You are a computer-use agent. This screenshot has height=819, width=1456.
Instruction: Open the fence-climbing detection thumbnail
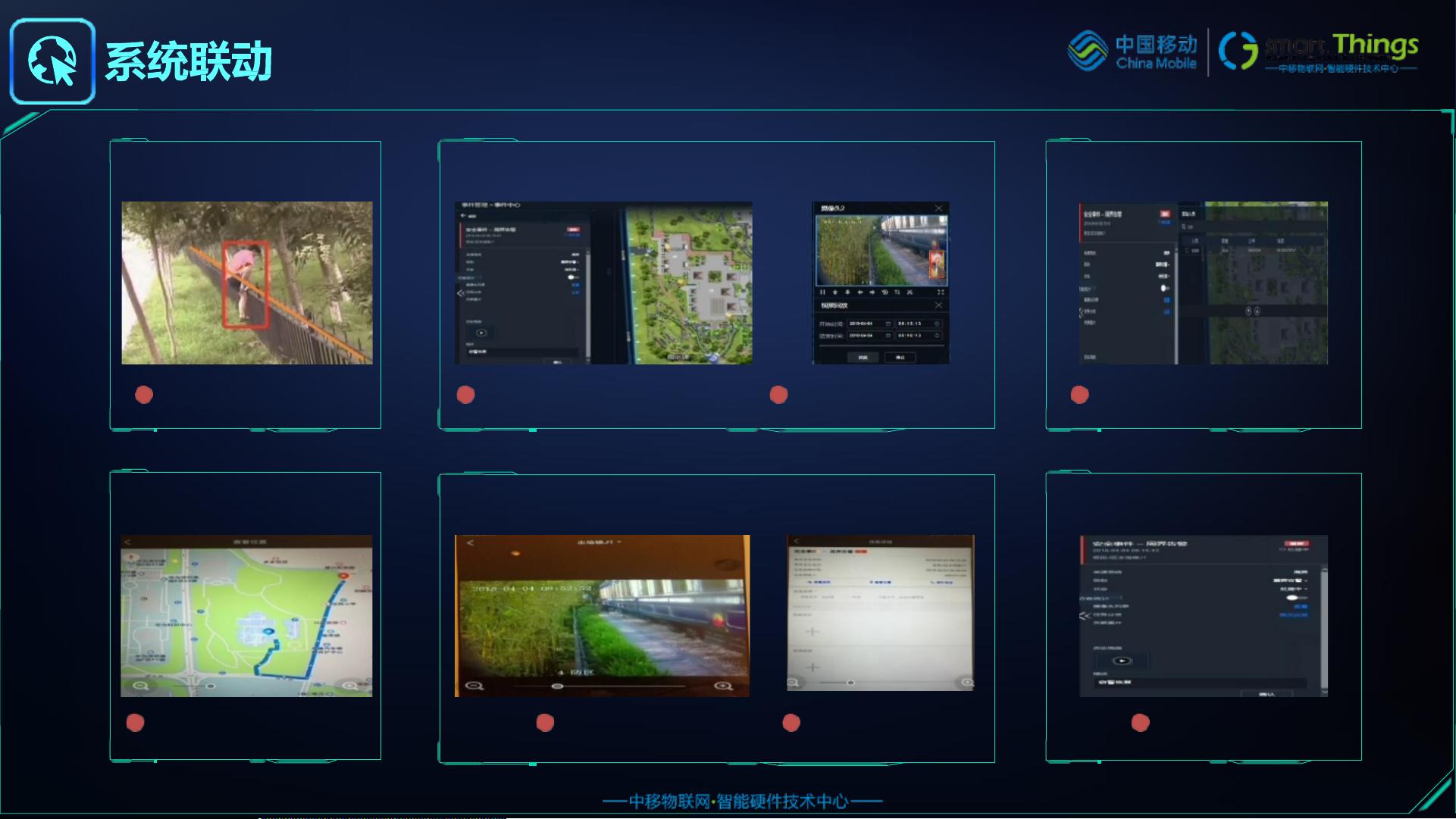click(x=247, y=283)
